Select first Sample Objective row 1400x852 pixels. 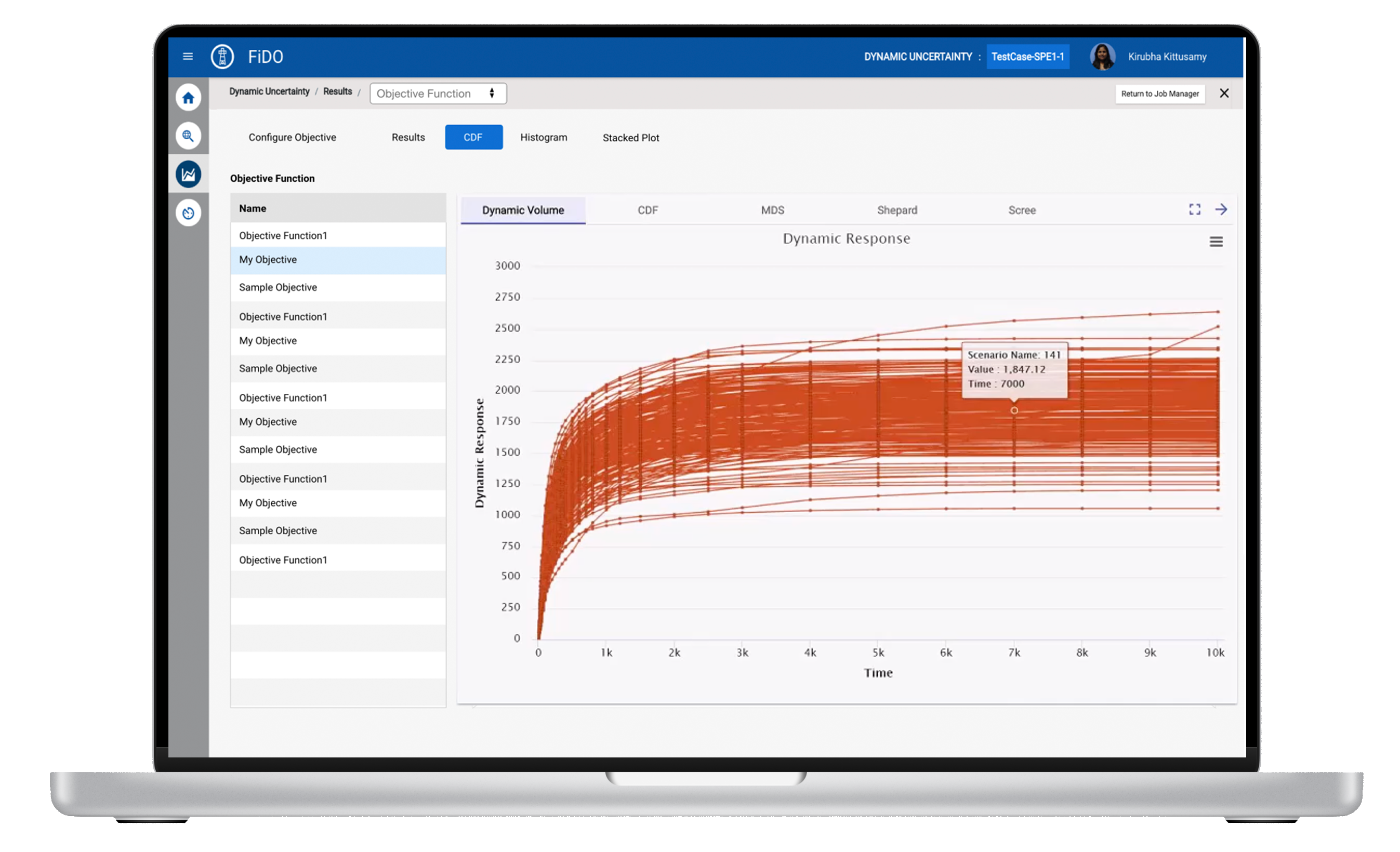point(278,287)
